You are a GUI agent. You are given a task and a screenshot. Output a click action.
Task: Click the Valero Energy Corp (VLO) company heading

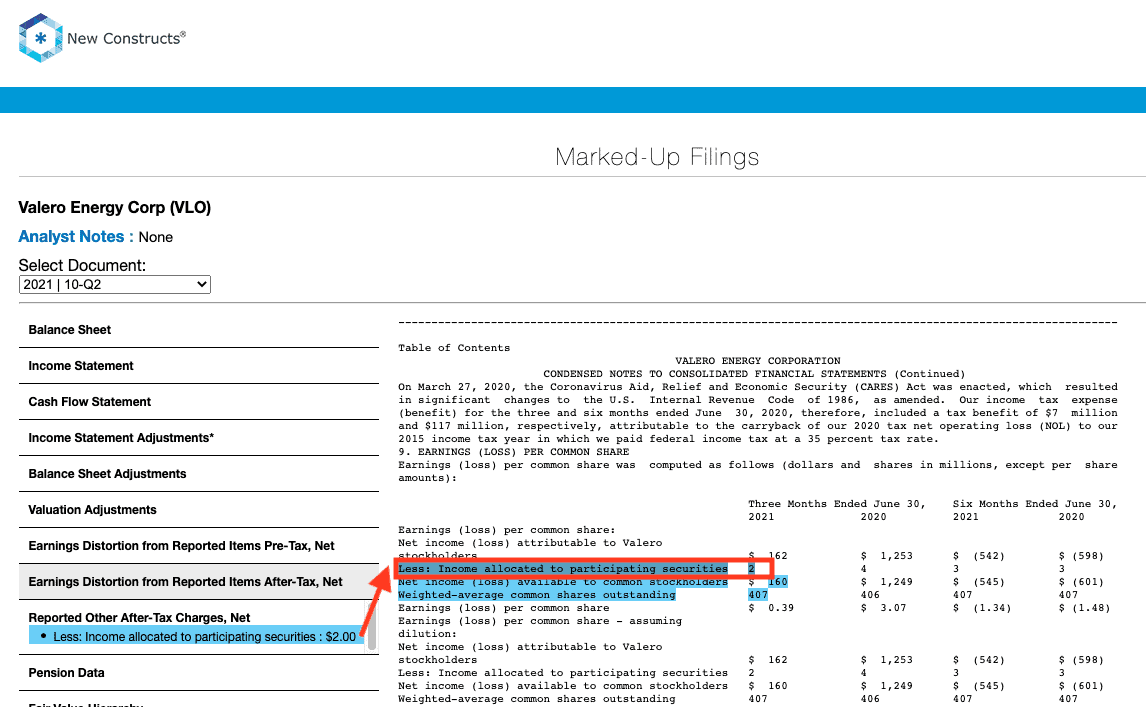point(115,208)
